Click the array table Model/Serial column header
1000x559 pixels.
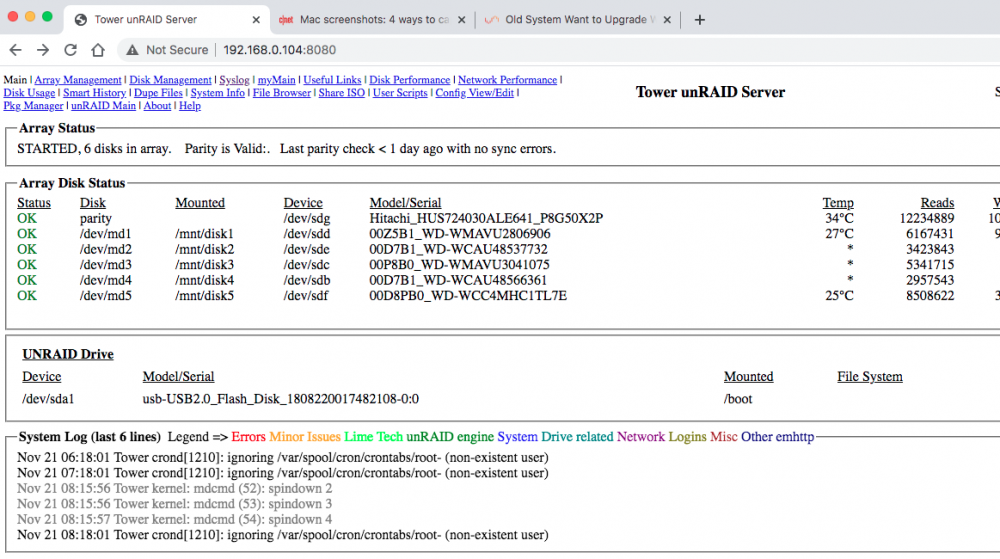point(406,203)
